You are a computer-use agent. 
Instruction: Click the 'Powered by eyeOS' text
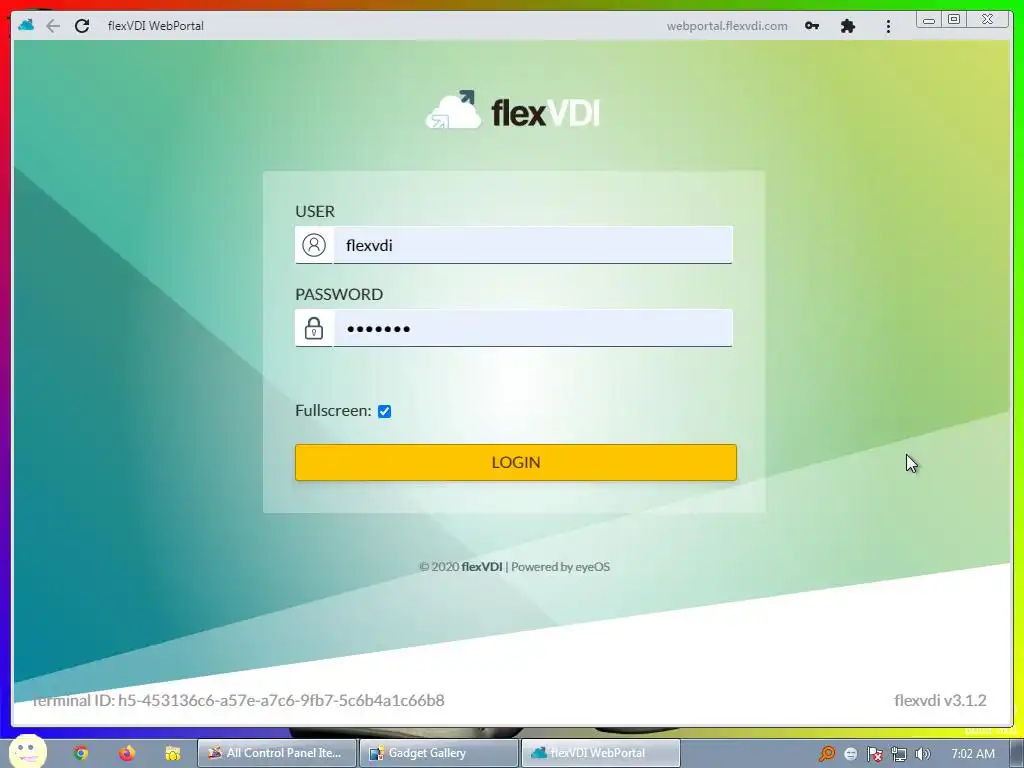tap(560, 567)
